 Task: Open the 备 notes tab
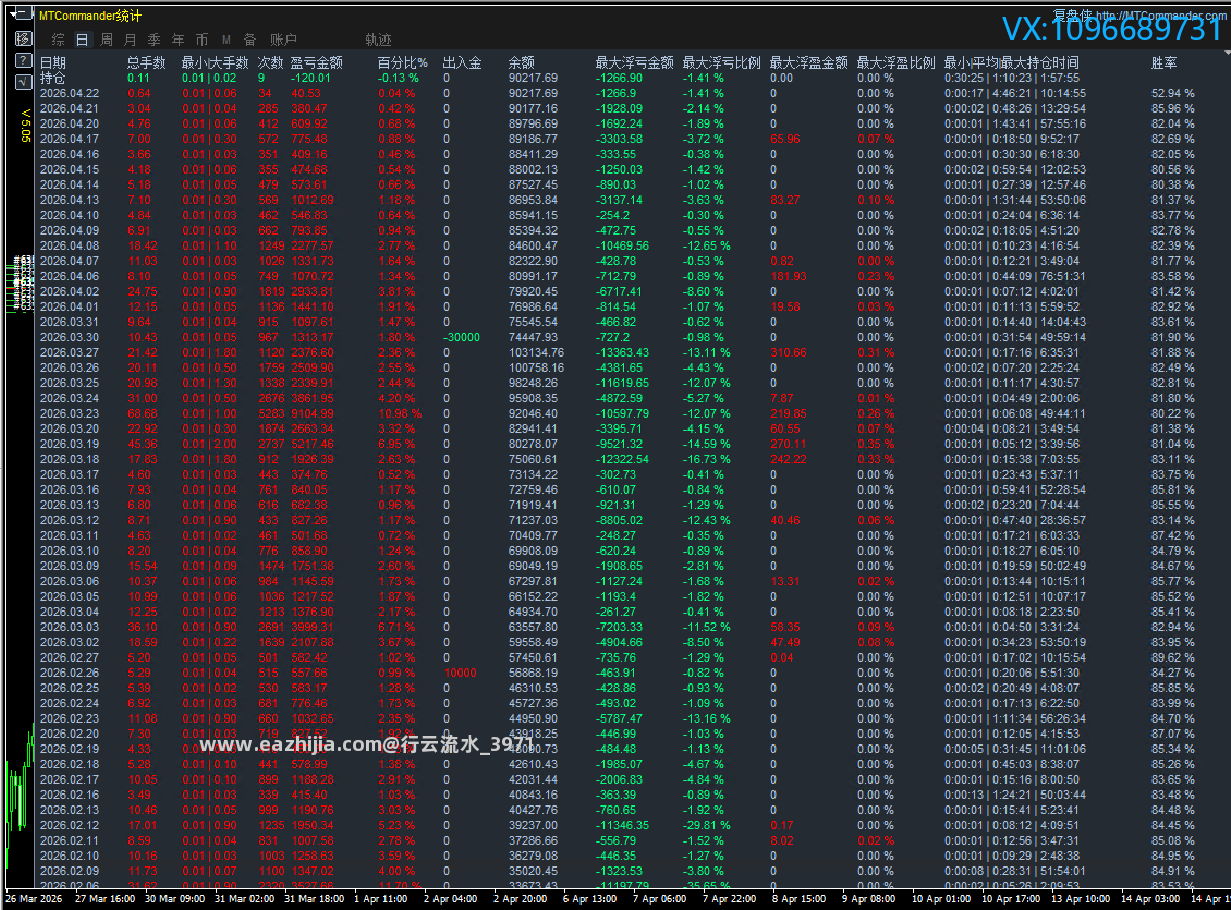click(250, 40)
